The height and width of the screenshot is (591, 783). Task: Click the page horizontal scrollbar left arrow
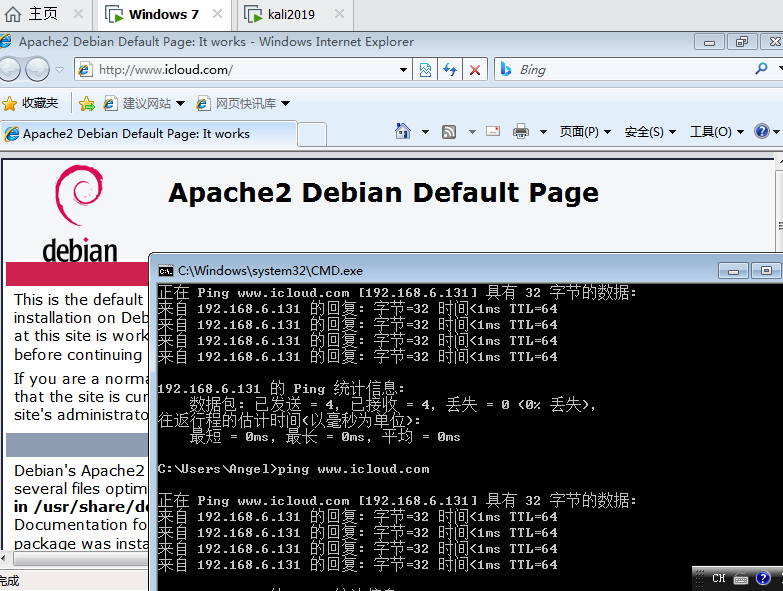[4, 558]
